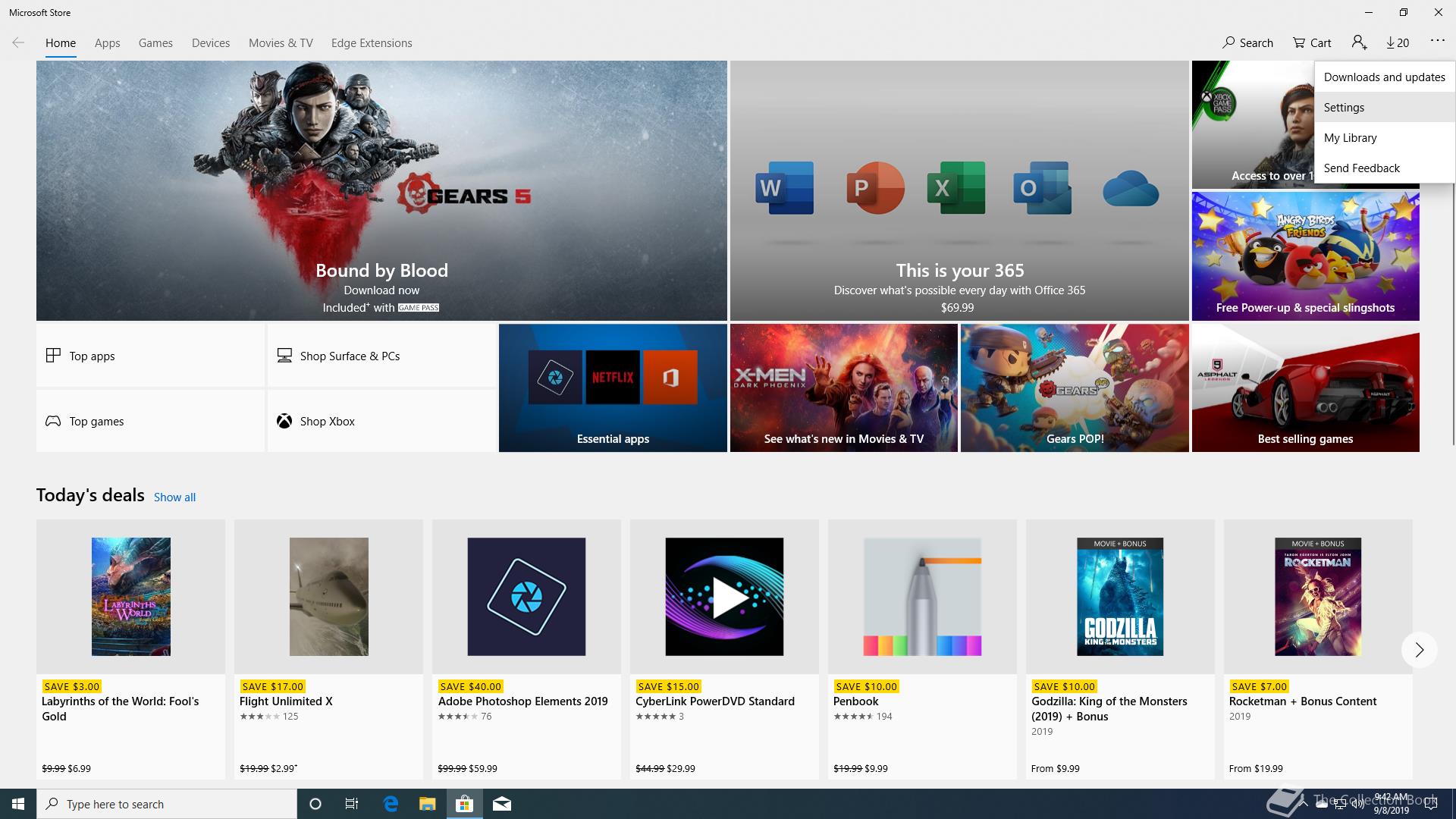The image size is (1456, 819).
Task: Click the Word icon in Office 365 banner
Action: (x=784, y=187)
